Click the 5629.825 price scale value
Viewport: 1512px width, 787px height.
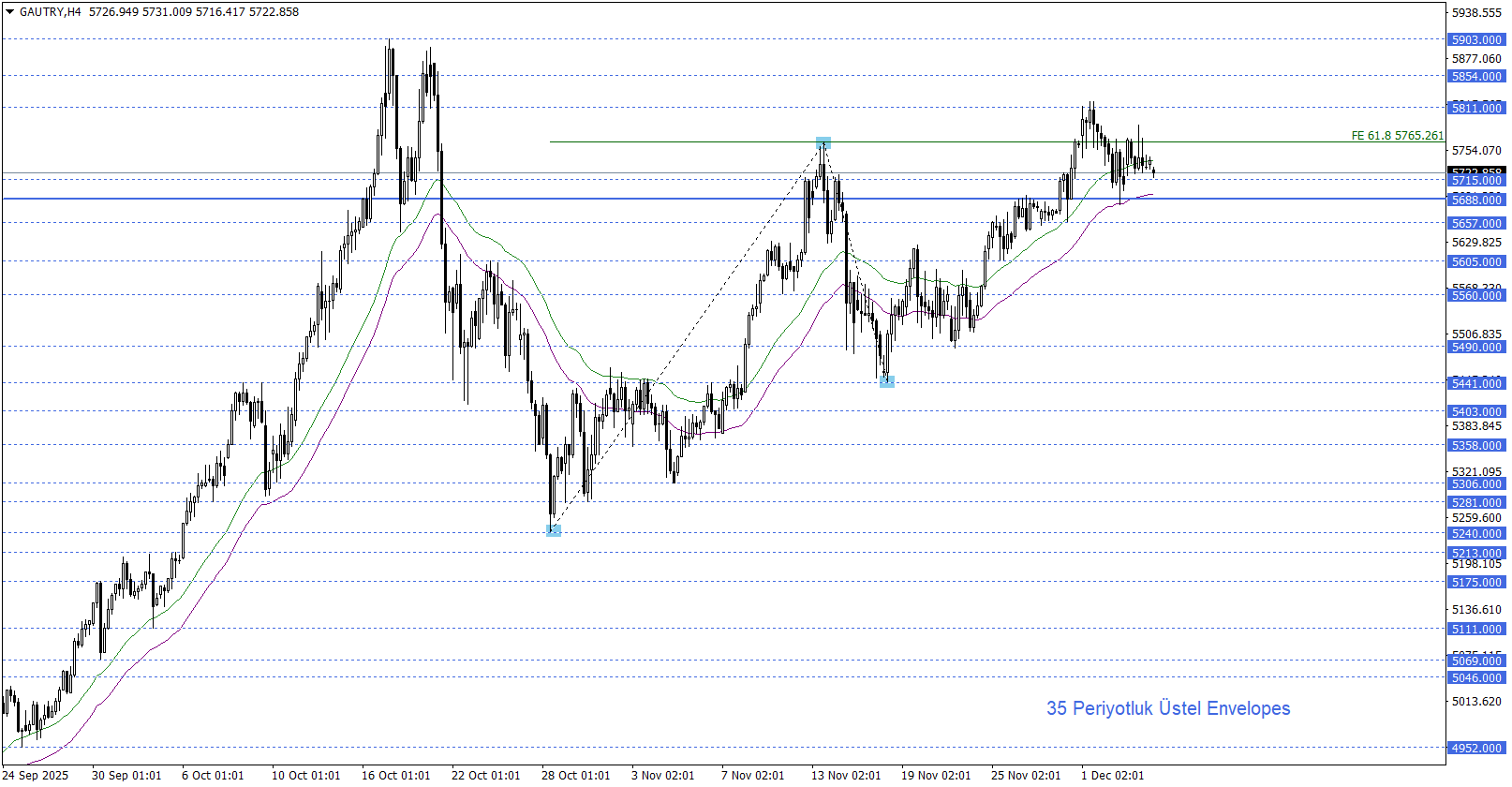tap(1476, 243)
